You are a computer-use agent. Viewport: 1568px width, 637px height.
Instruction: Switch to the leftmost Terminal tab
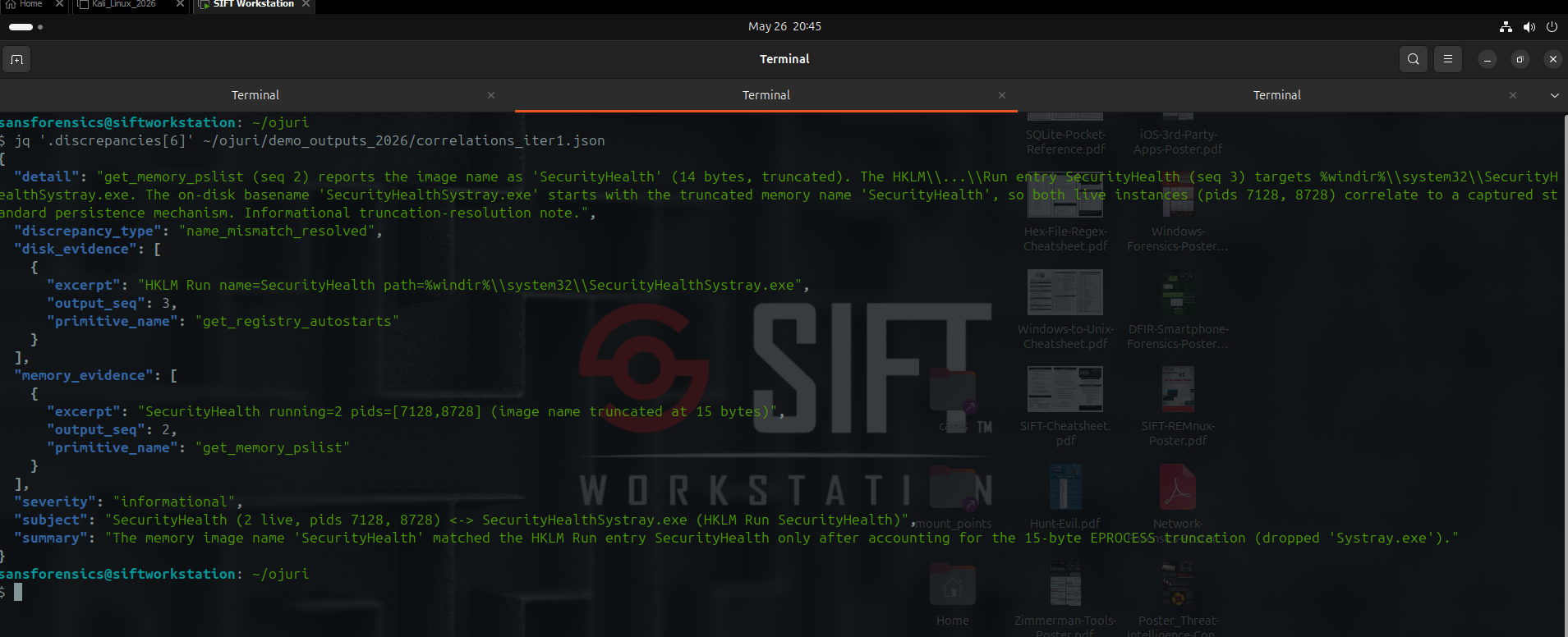[255, 95]
